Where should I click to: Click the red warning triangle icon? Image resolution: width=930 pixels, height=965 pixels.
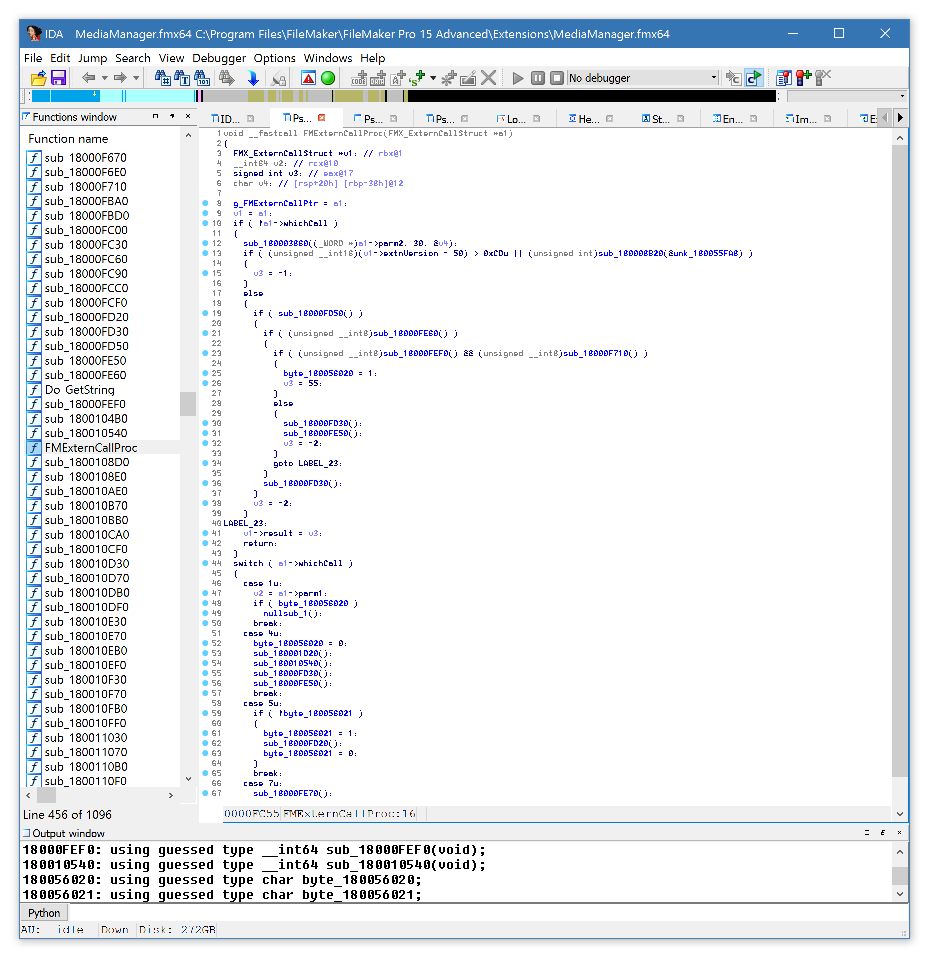pos(308,78)
